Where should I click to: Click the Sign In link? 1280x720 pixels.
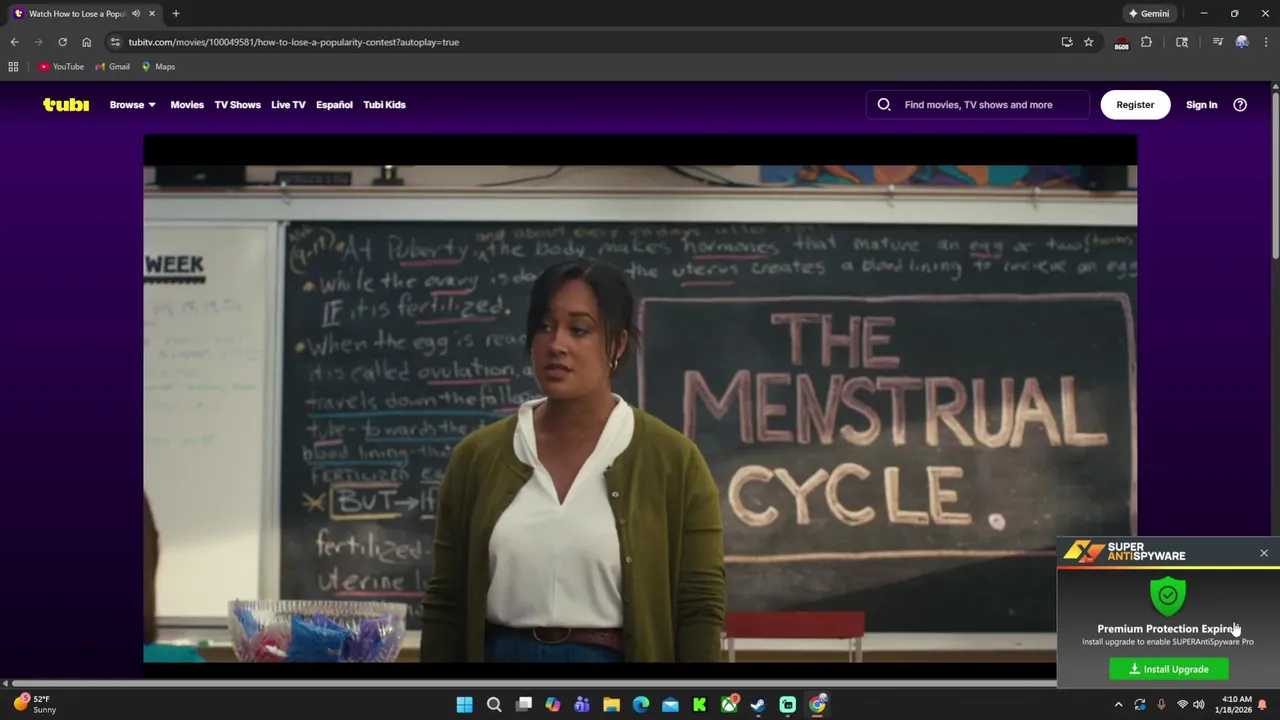pyautogui.click(x=1201, y=104)
